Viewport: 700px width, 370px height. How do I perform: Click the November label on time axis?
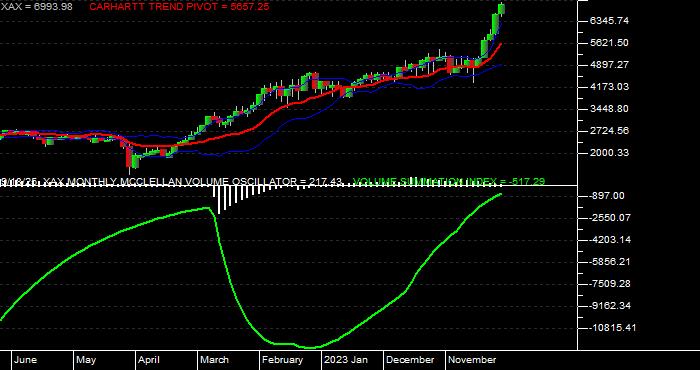pyautogui.click(x=472, y=360)
